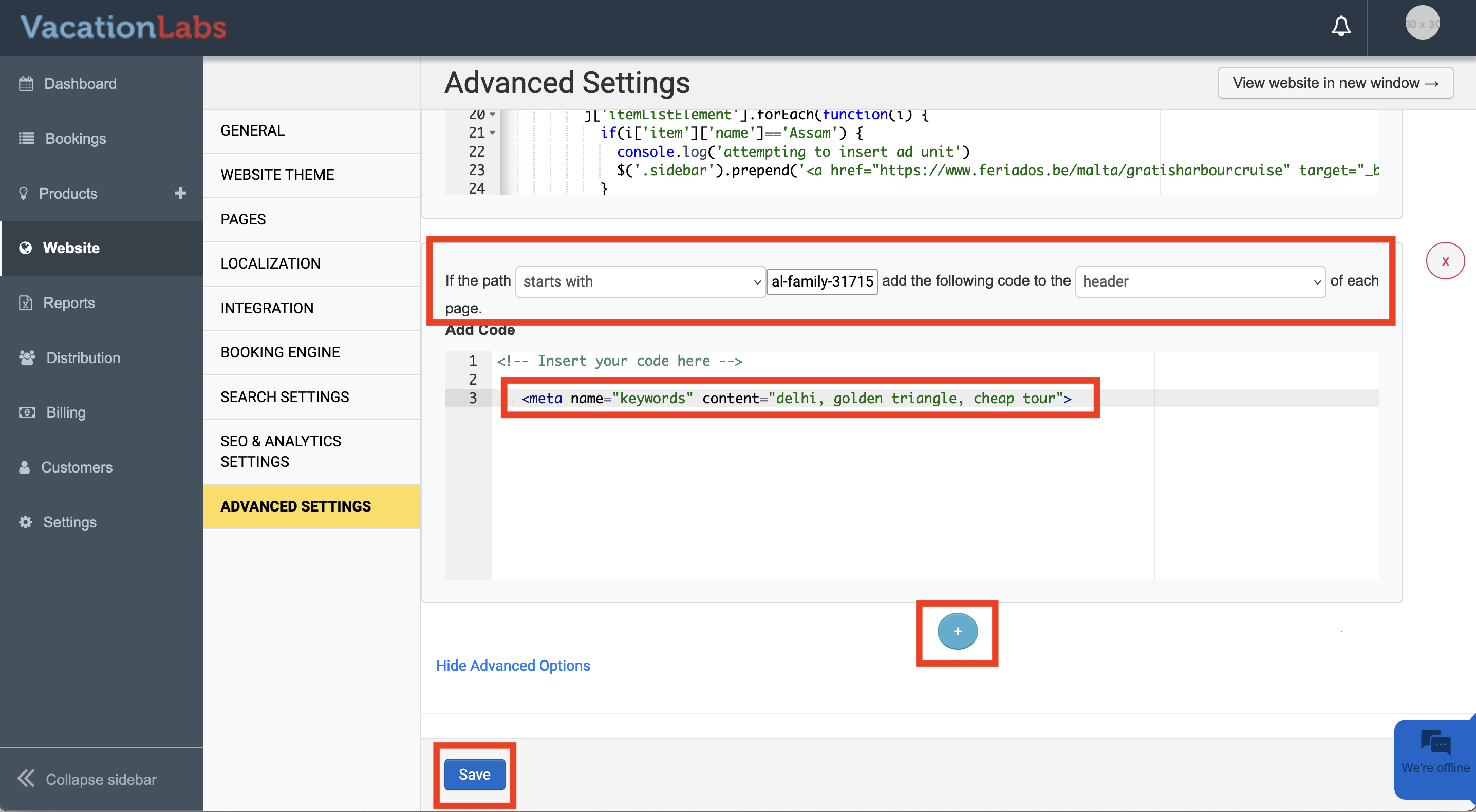Click View website in new window

1335,83
